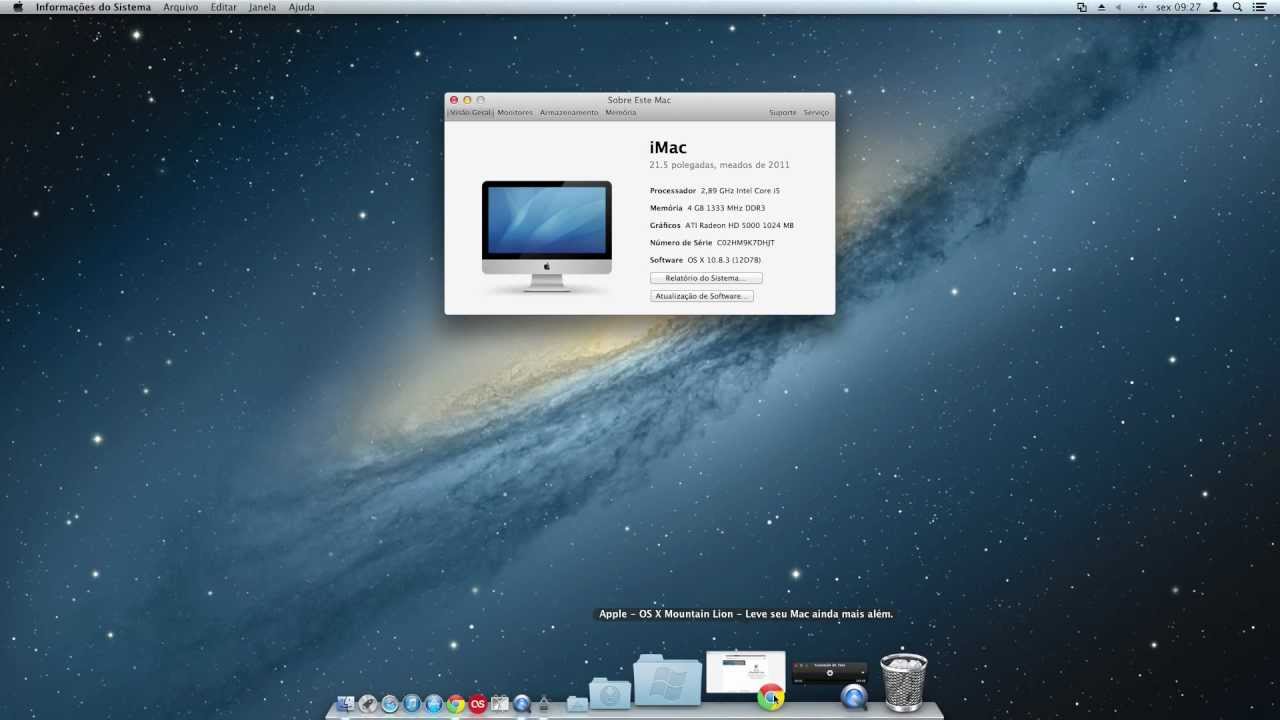Image resolution: width=1280 pixels, height=720 pixels.
Task: Click the eject icon in menu bar
Action: click(x=1101, y=7)
